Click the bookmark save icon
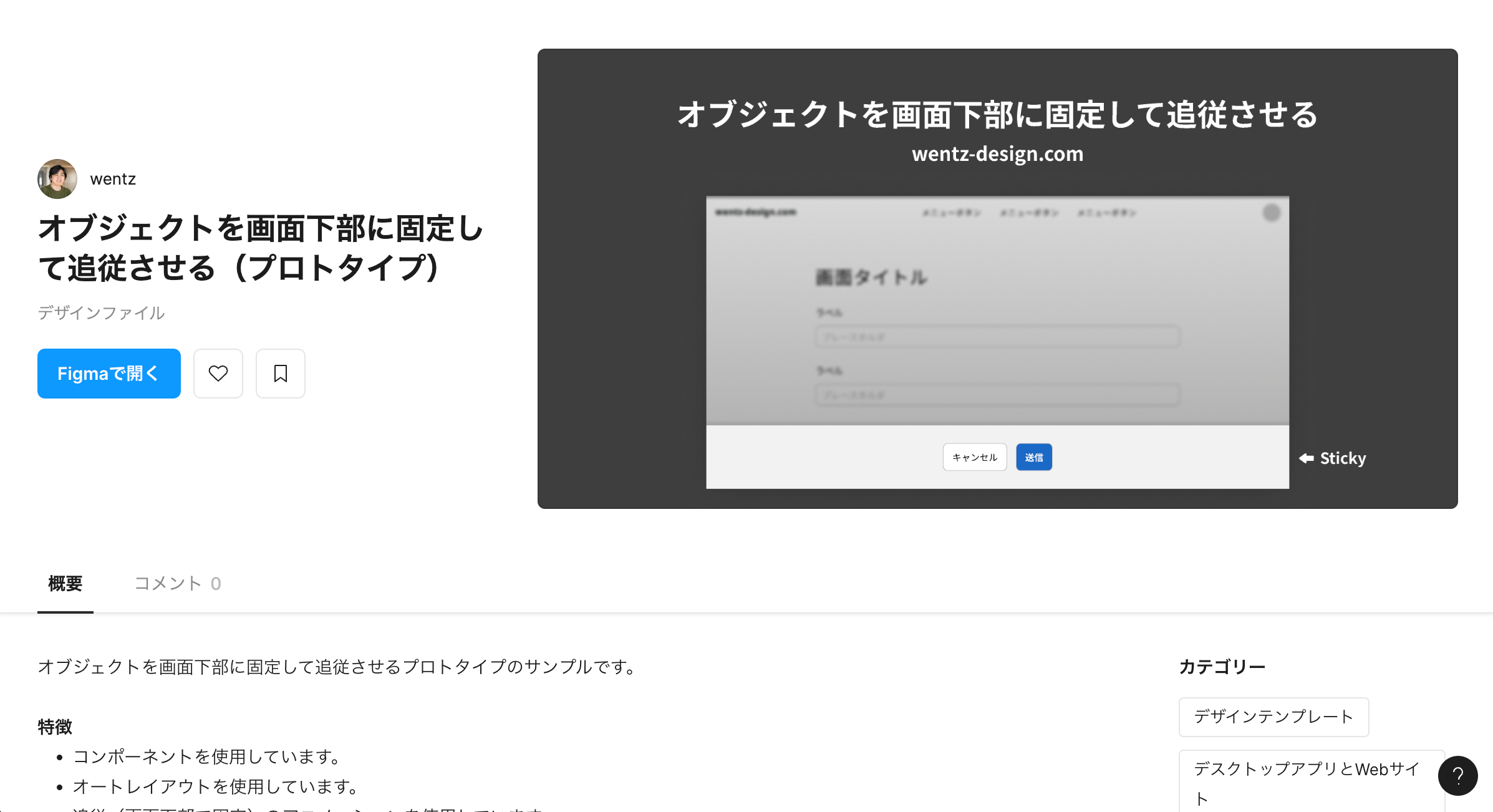 pos(280,374)
